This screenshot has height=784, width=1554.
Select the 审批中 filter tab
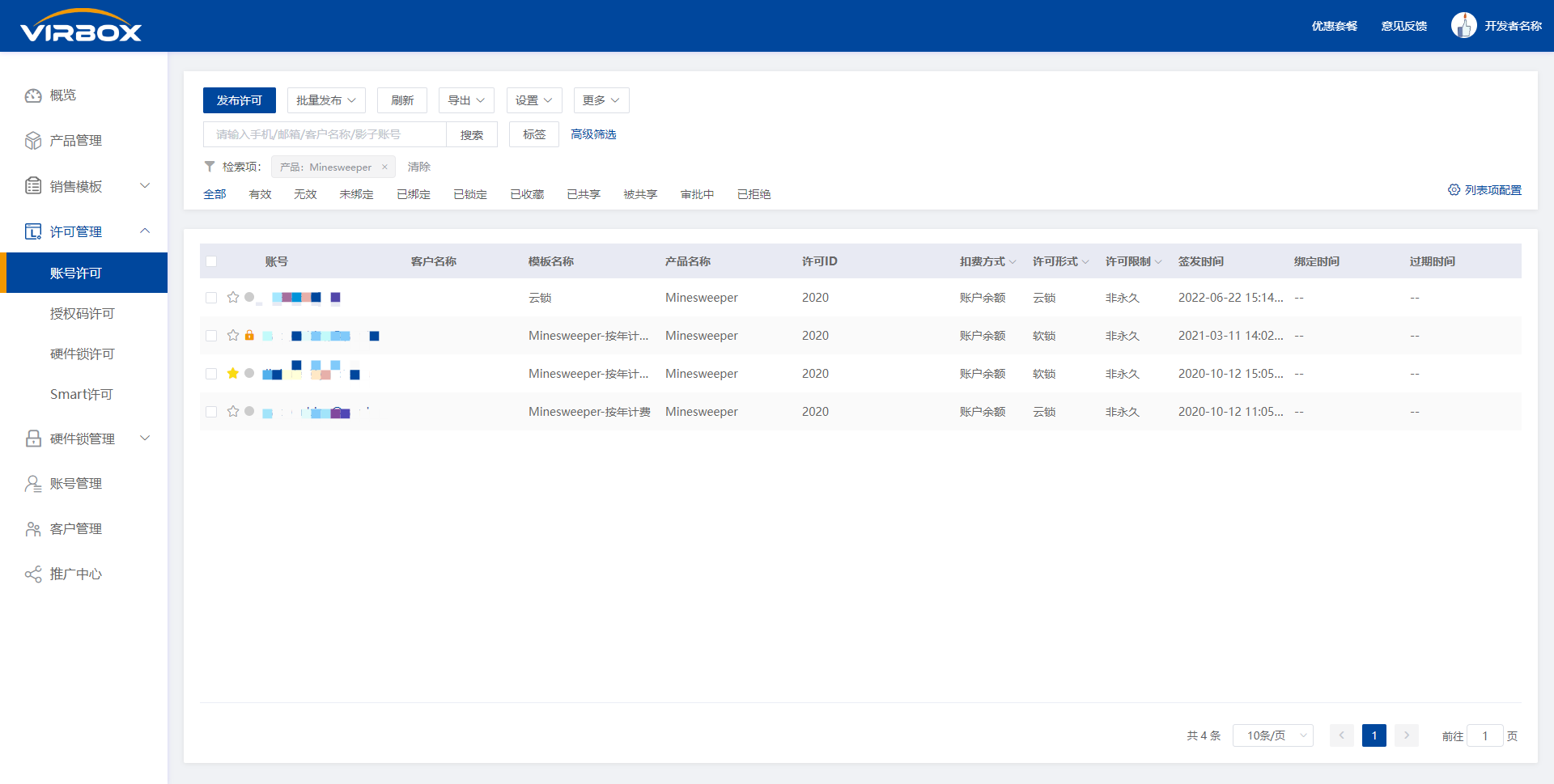[697, 194]
